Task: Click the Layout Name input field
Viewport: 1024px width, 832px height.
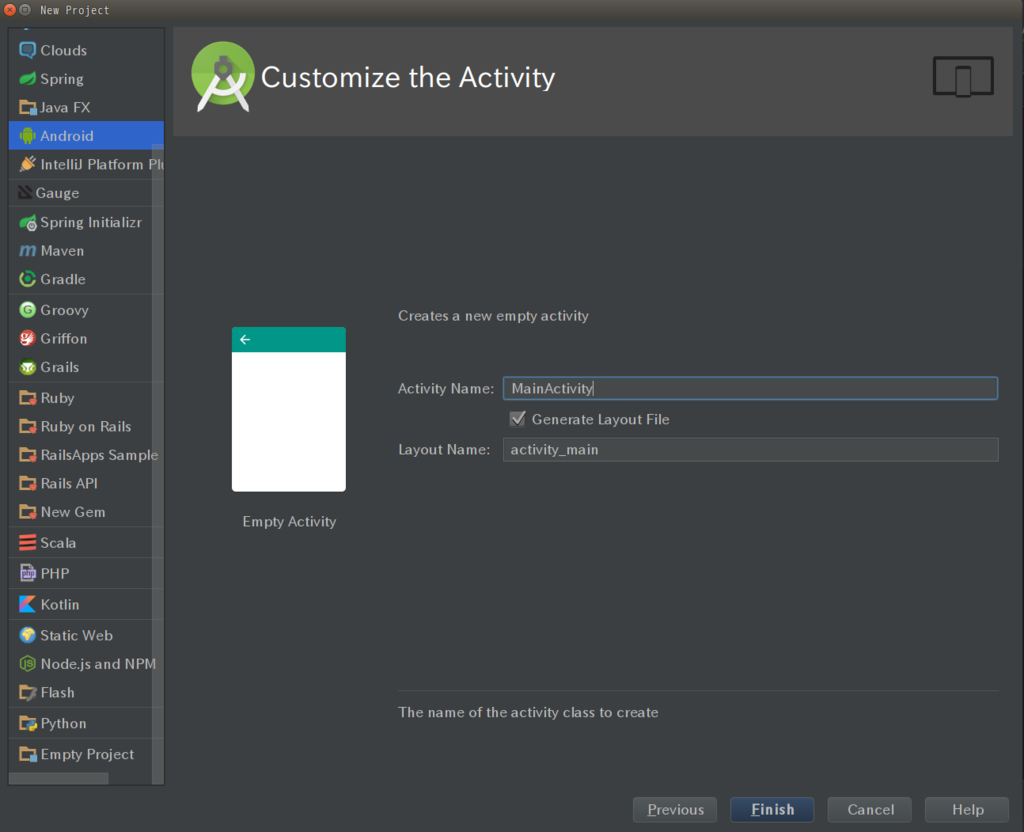Action: [750, 450]
